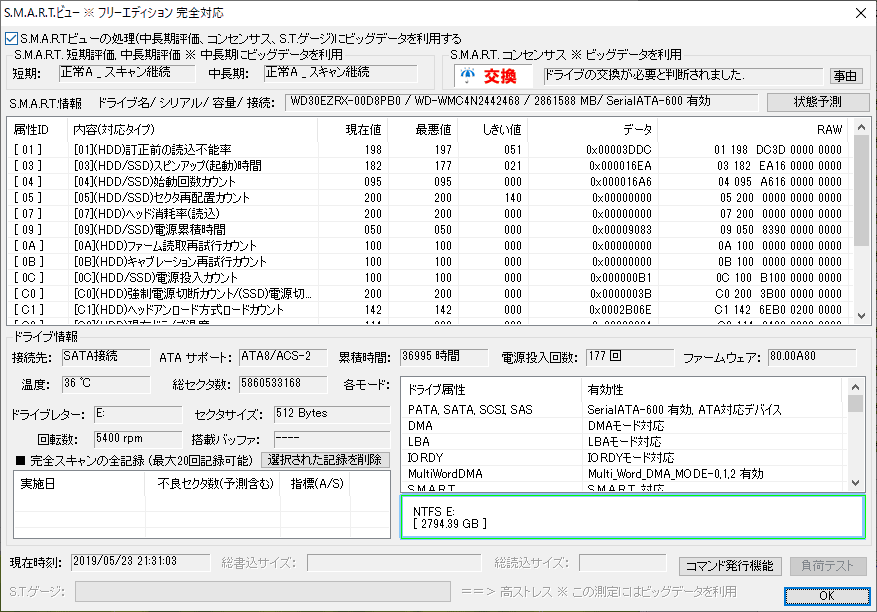Click the ドライブレター E: field

(x=138, y=414)
